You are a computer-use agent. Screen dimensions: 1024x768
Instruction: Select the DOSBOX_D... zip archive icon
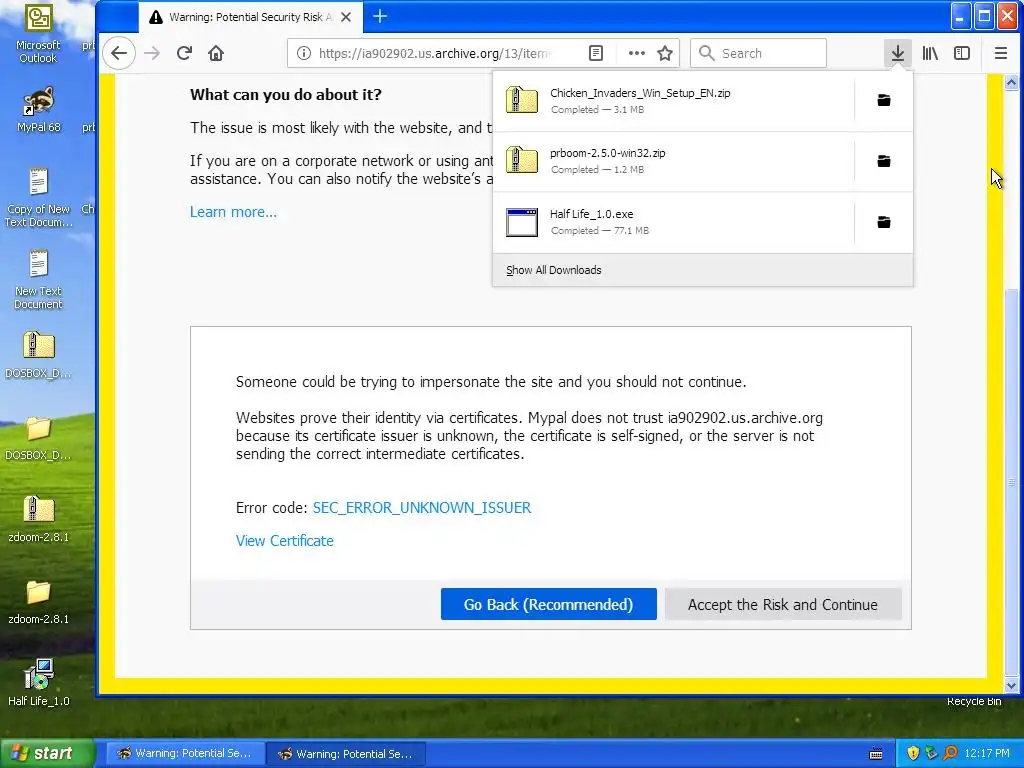39,355
